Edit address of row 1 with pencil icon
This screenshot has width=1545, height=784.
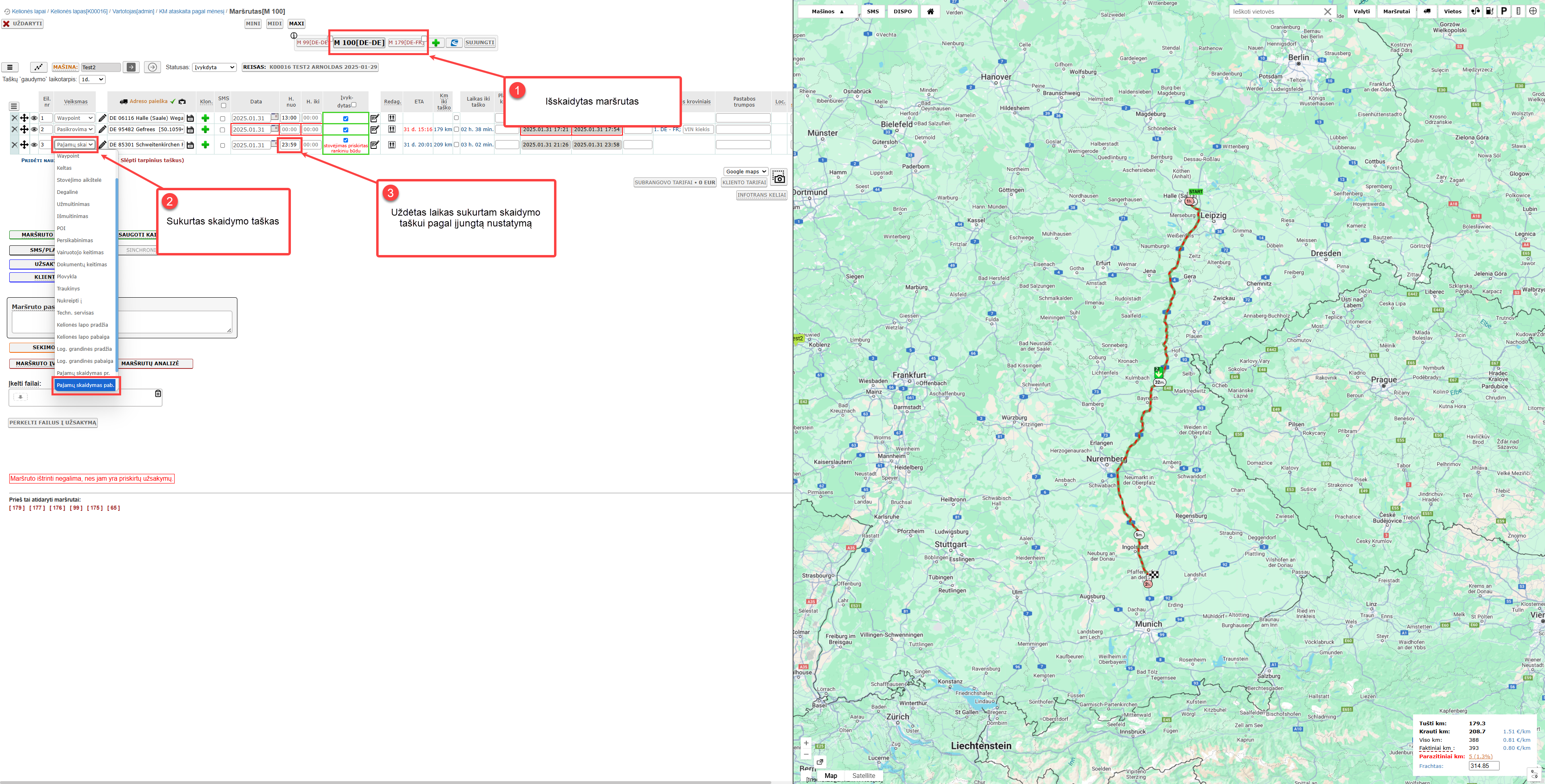(103, 118)
